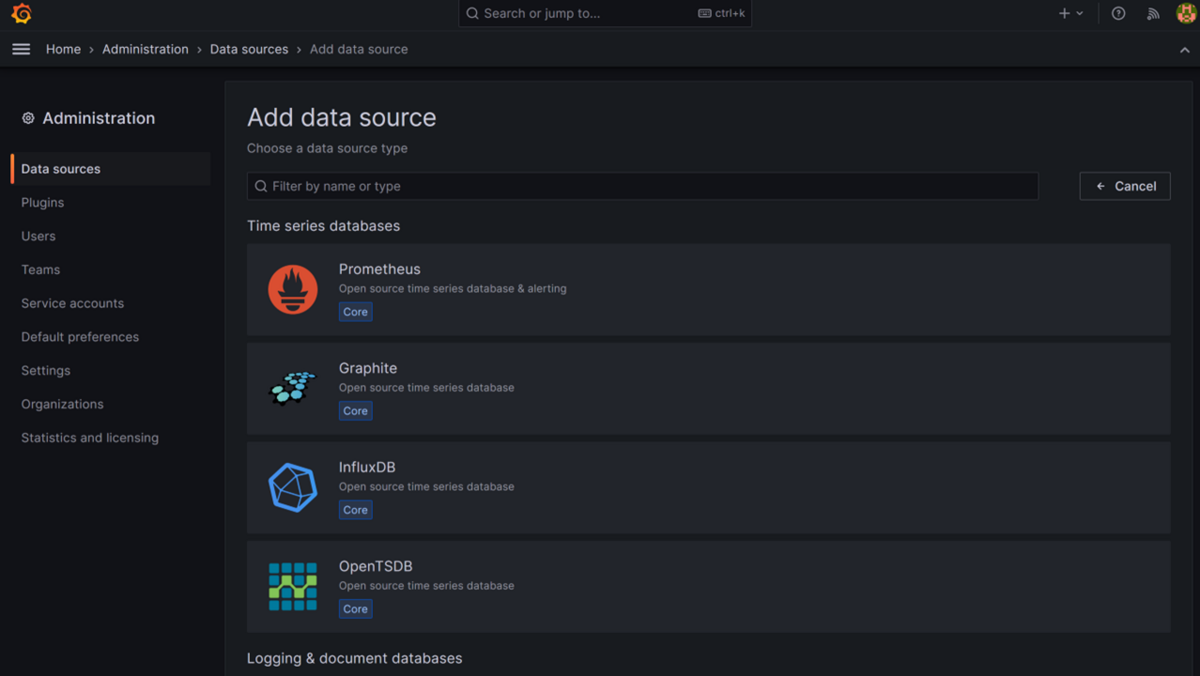Open the news feed RSS icon
Image resolution: width=1200 pixels, height=676 pixels.
1153,13
